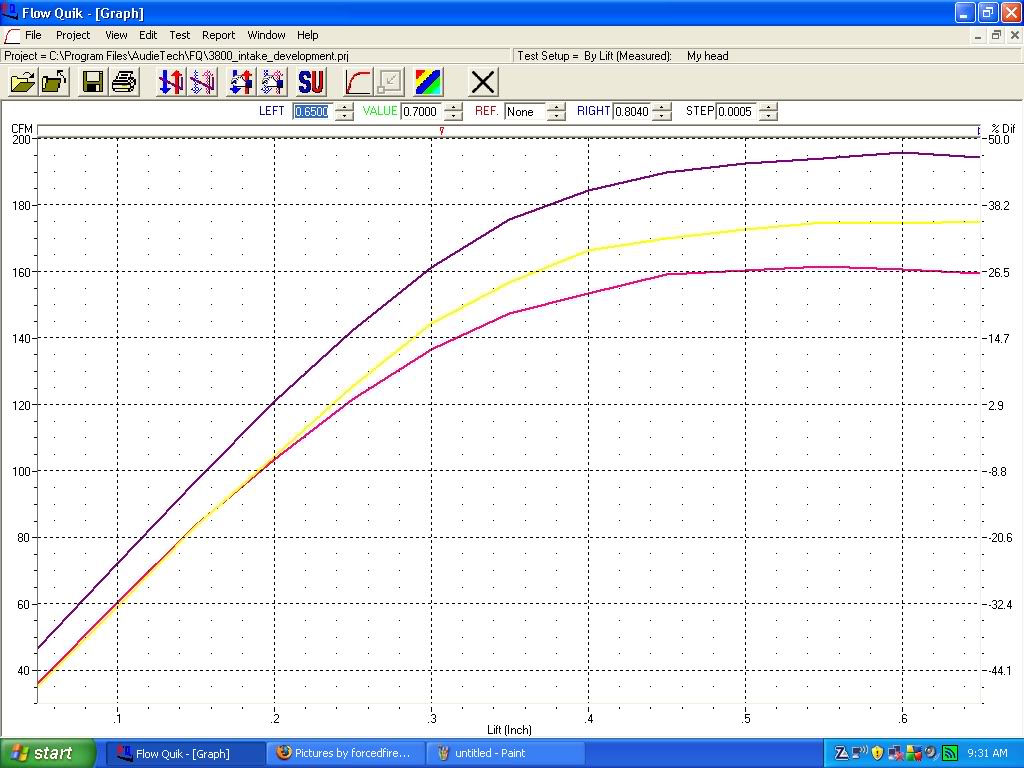This screenshot has width=1024, height=768.
Task: Click the spinner beside the RIGHT field
Action: pyautogui.click(x=662, y=112)
